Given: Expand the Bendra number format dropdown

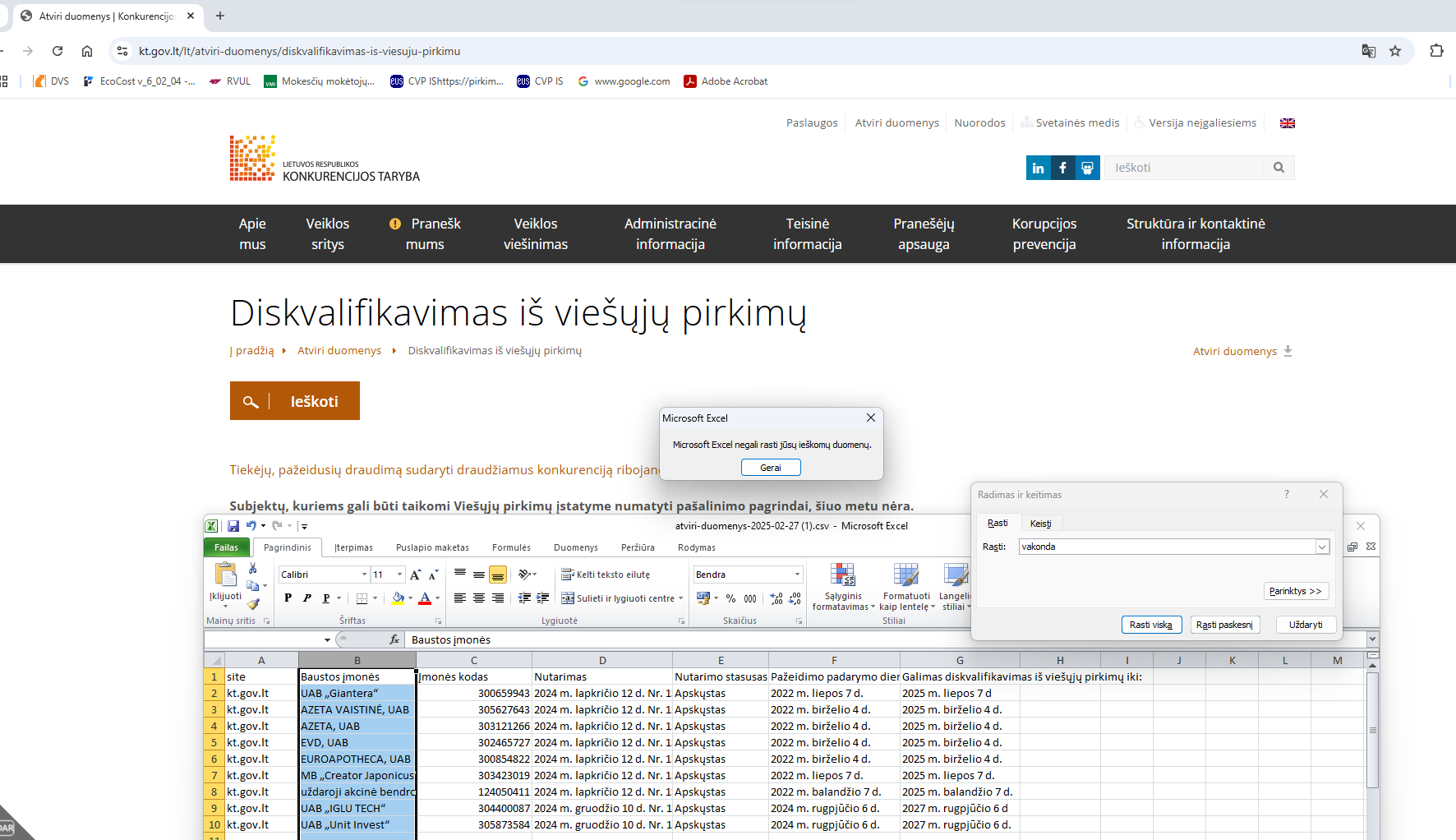Looking at the screenshot, I should pyautogui.click(x=797, y=575).
